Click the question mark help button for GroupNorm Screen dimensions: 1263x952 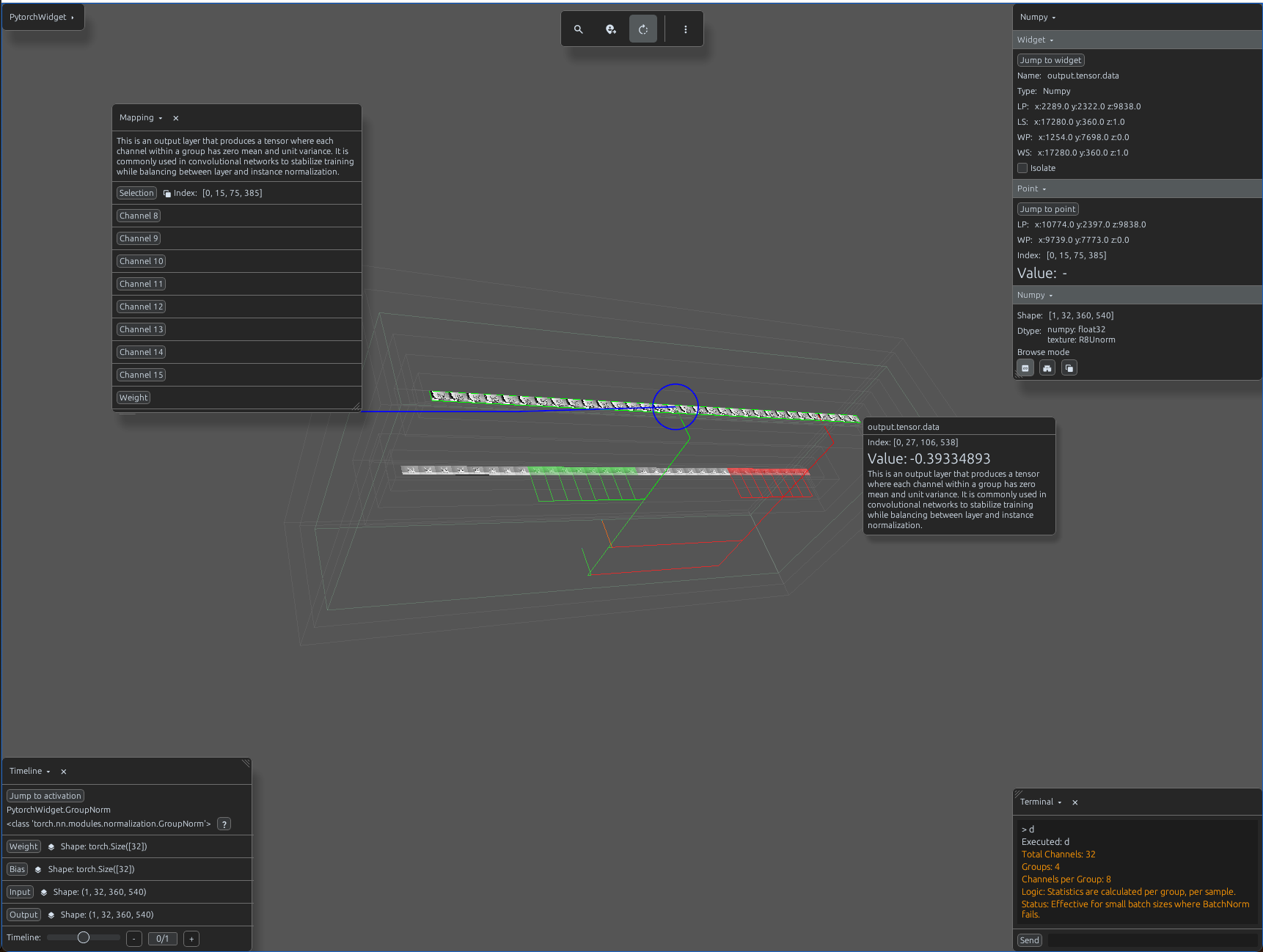click(224, 824)
